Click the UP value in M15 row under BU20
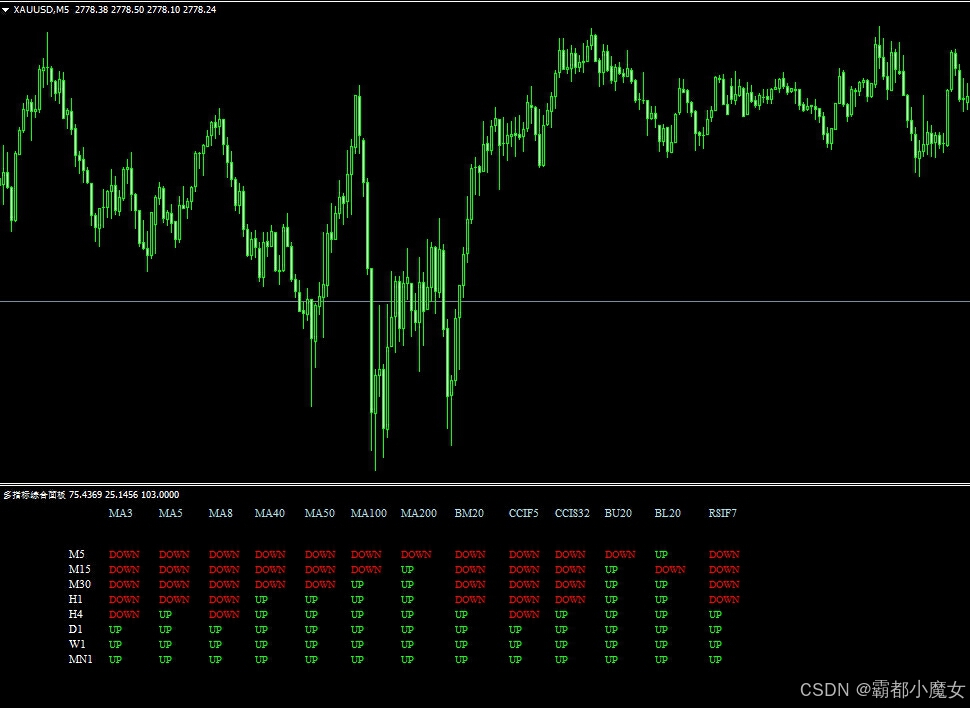Image resolution: width=970 pixels, height=708 pixels. pos(611,569)
